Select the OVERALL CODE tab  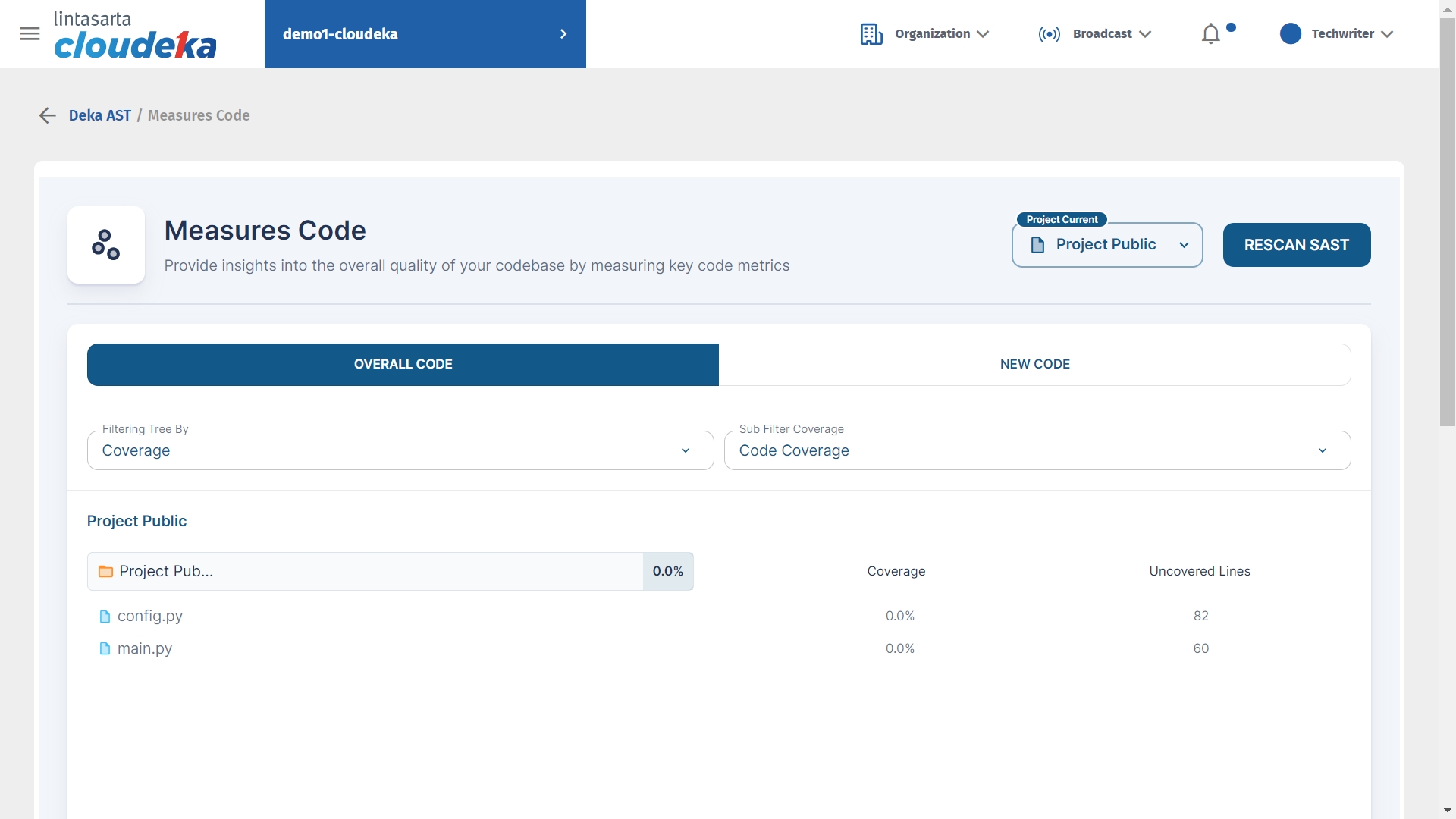point(403,365)
